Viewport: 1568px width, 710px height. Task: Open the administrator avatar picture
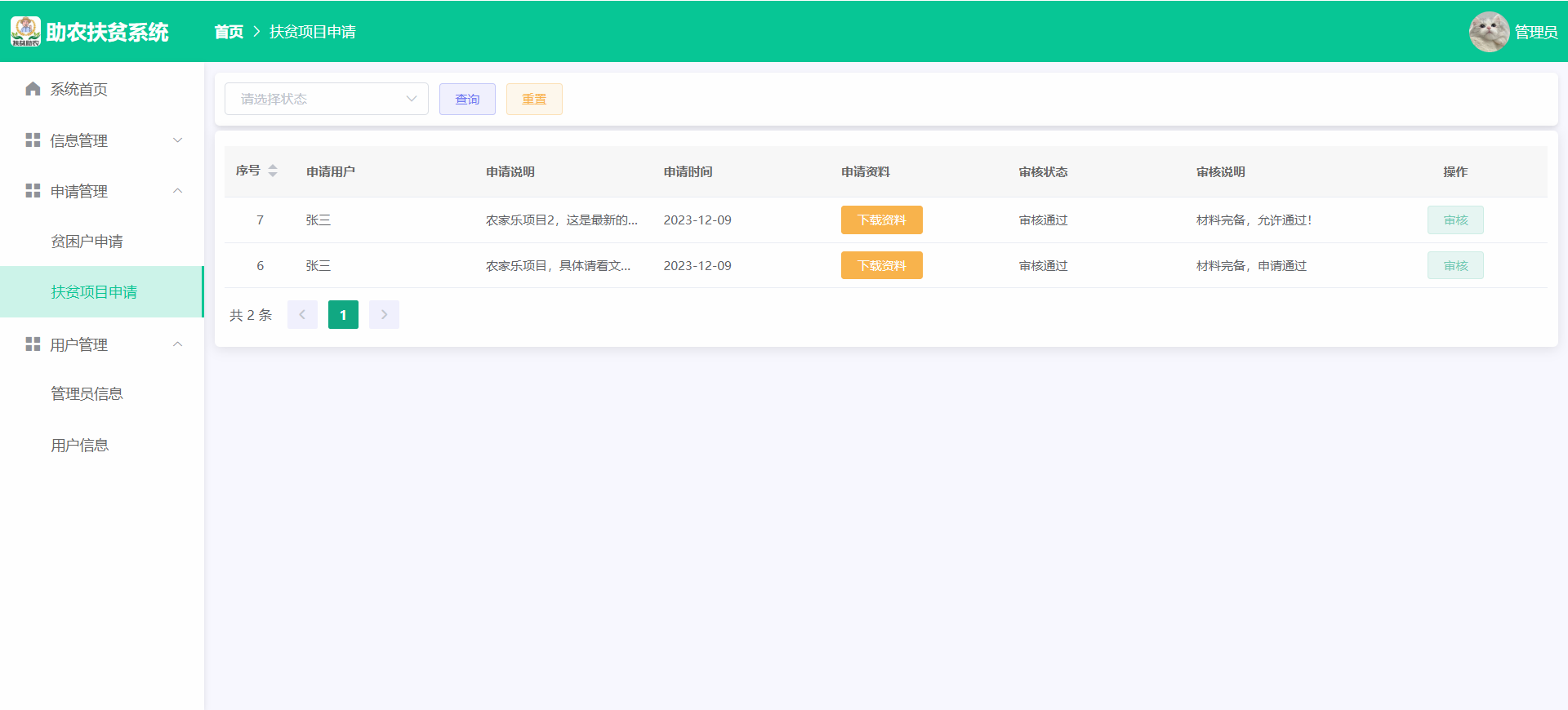(x=1489, y=32)
